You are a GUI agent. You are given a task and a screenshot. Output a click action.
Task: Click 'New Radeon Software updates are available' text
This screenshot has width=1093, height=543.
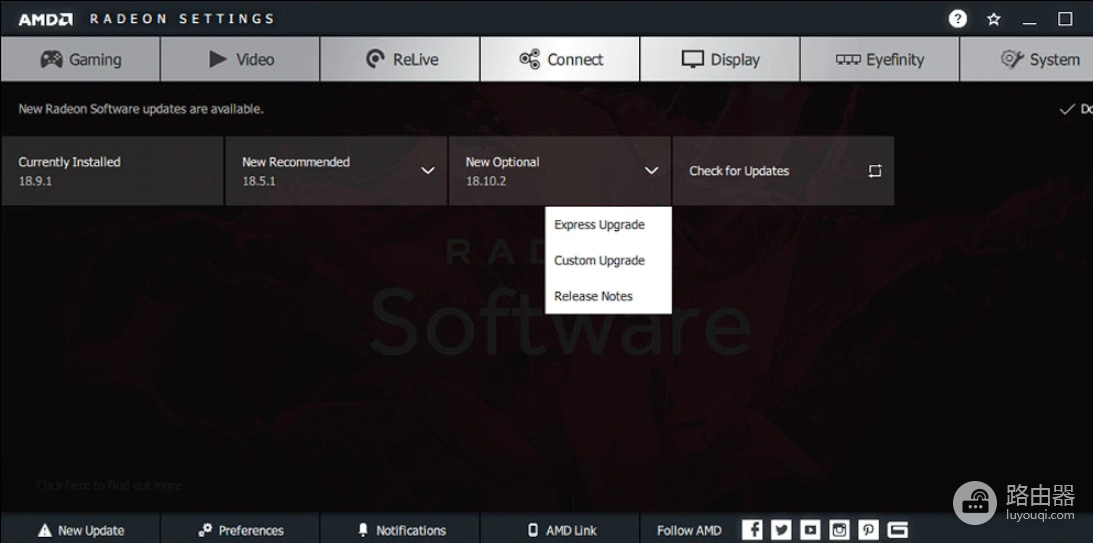141,109
